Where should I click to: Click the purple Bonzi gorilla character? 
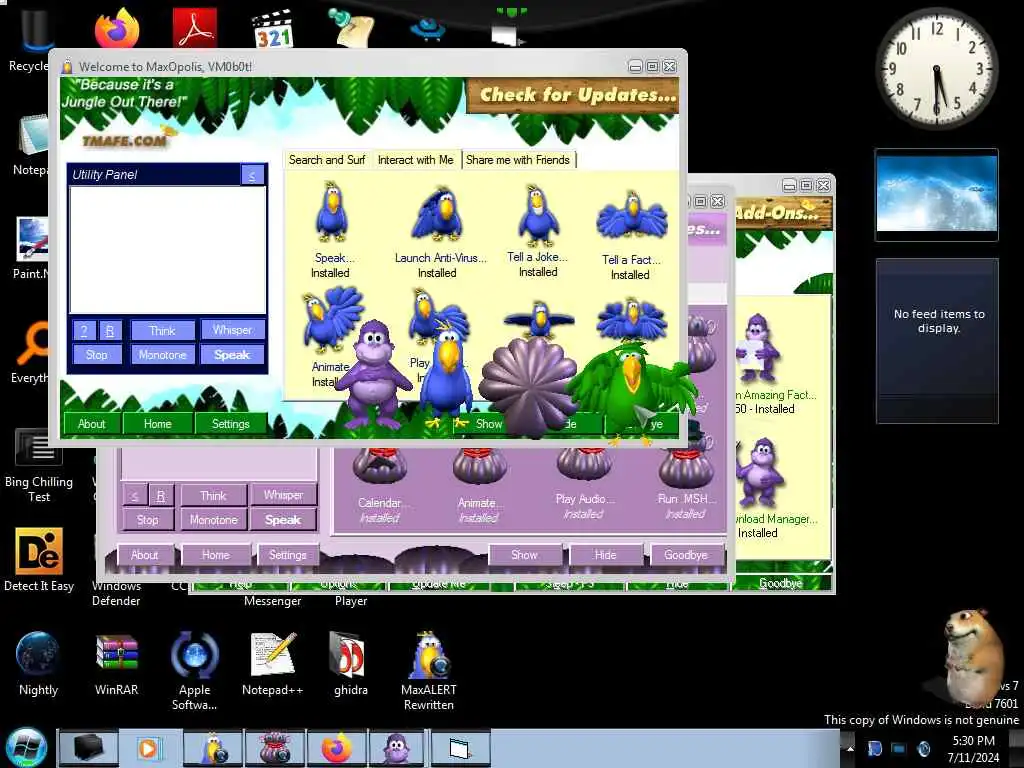coord(374,372)
